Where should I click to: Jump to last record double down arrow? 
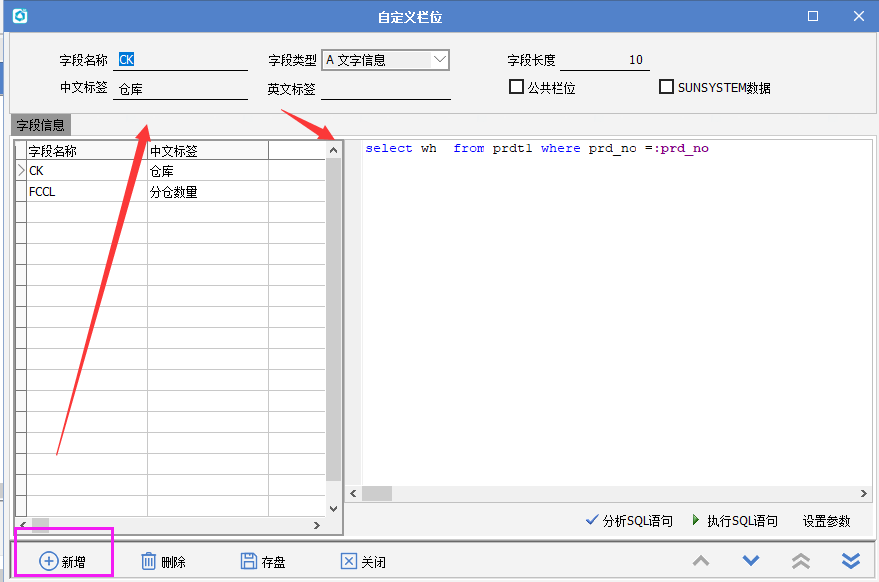(x=850, y=561)
